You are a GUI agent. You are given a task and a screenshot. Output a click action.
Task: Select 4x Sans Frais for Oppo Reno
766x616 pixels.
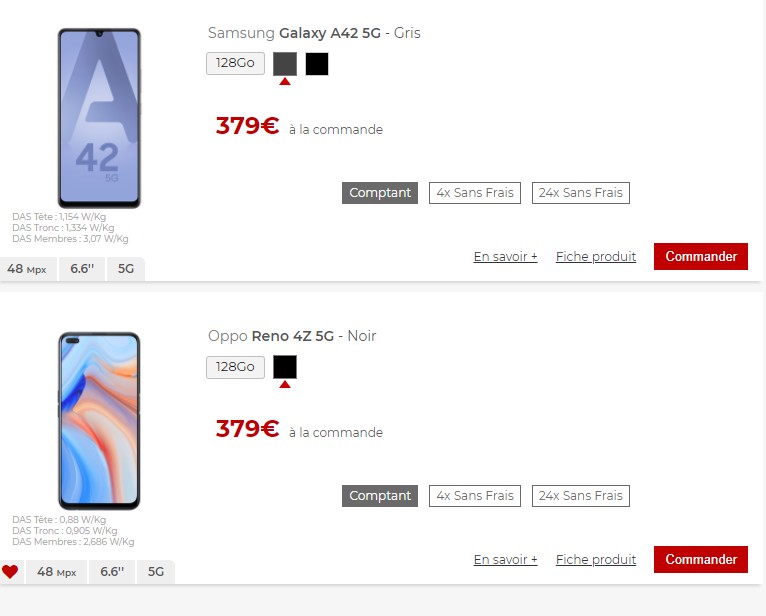click(x=475, y=496)
